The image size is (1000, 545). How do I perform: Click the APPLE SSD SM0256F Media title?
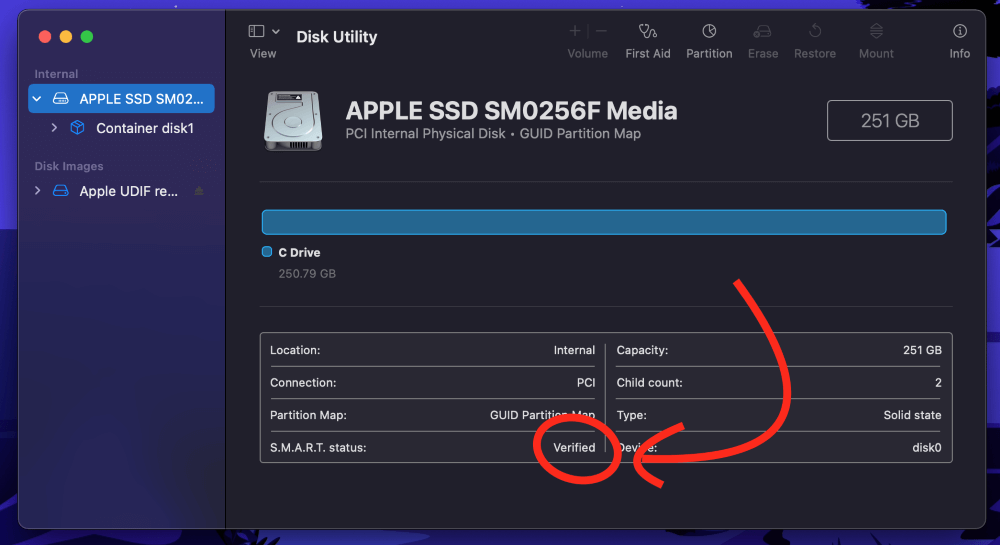[x=511, y=111]
